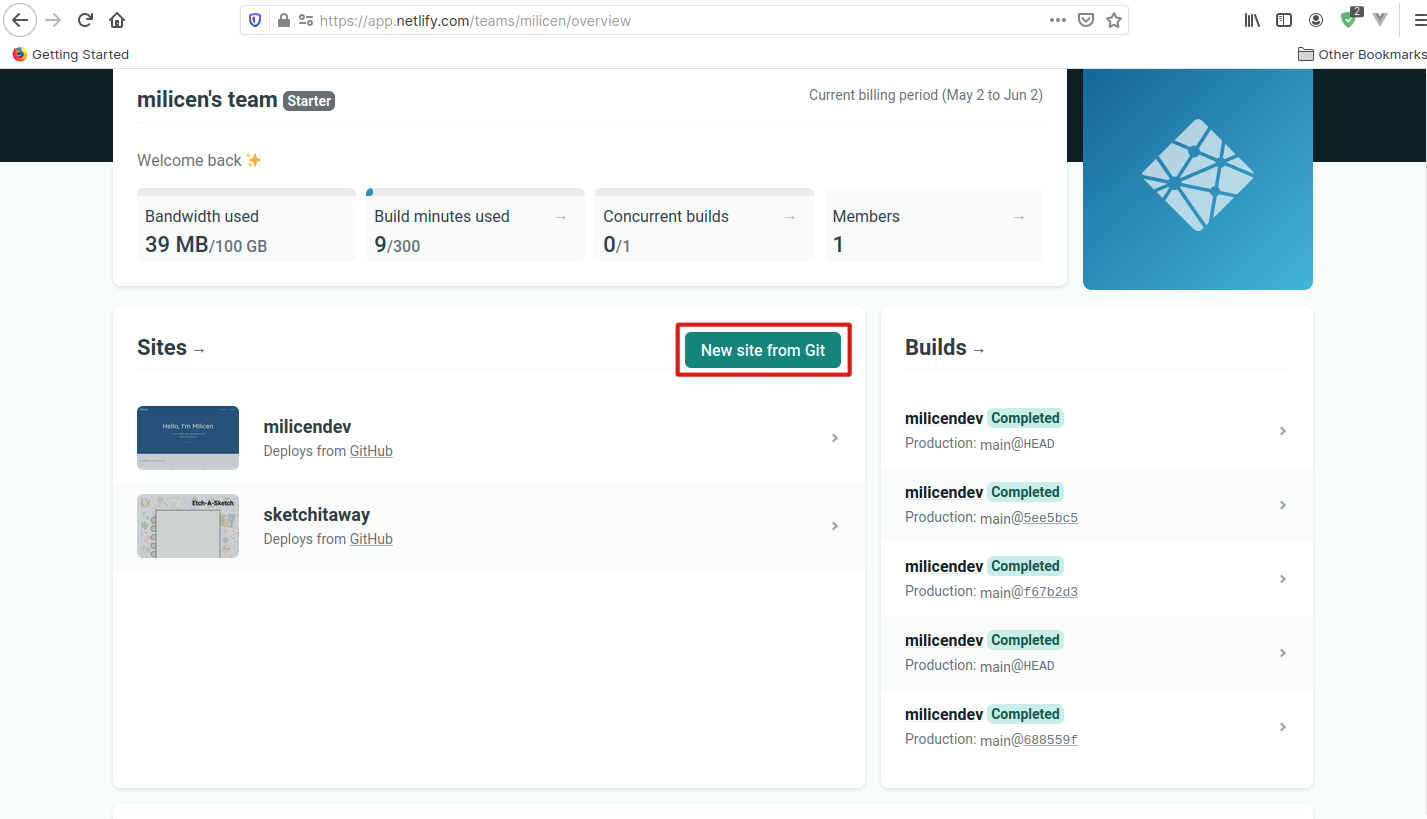This screenshot has width=1427, height=819.
Task: Open chevron of the build at 688559f
Action: click(x=1283, y=727)
